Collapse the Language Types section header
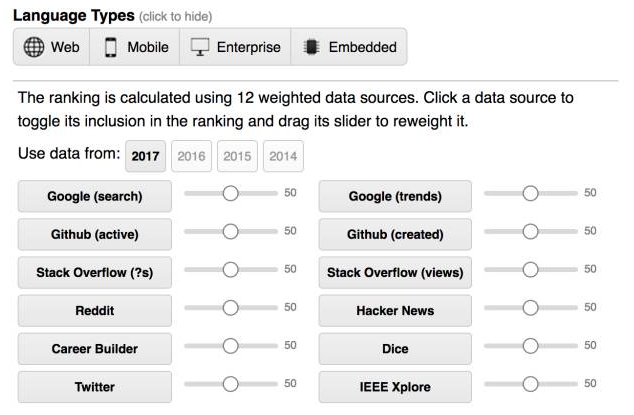 point(112,16)
